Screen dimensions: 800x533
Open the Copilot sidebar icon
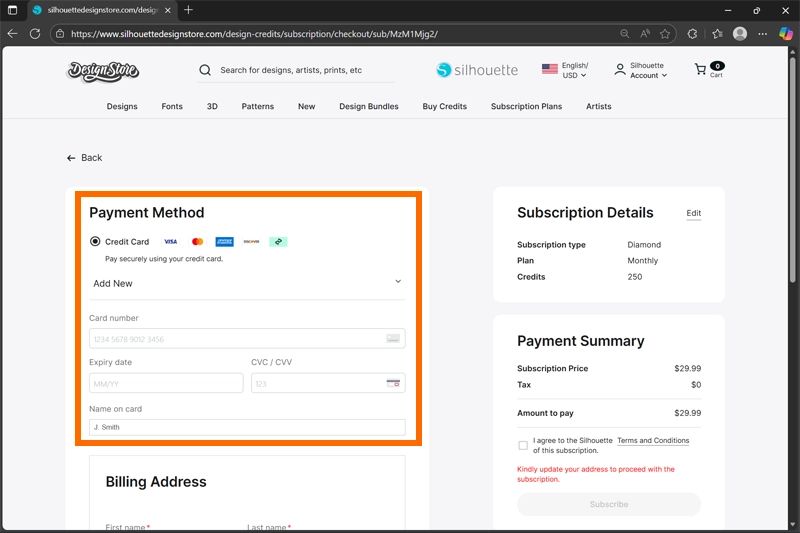tap(786, 33)
